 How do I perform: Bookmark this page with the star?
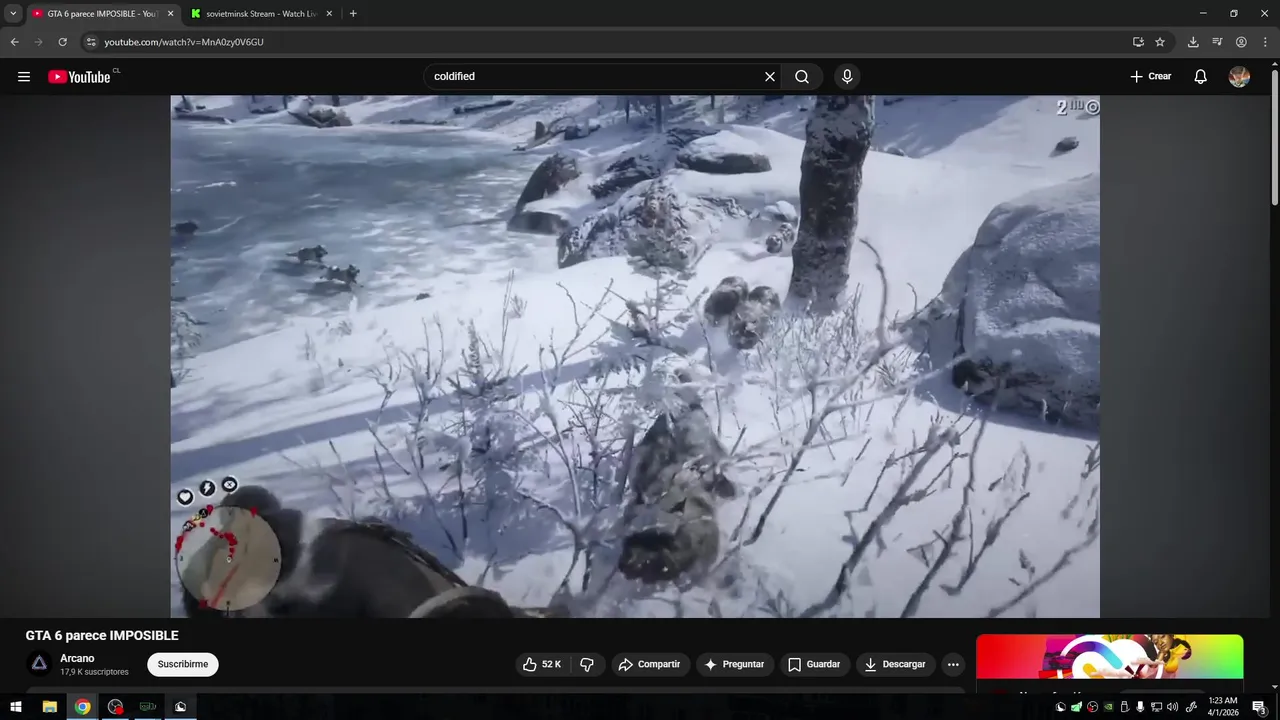click(1160, 42)
